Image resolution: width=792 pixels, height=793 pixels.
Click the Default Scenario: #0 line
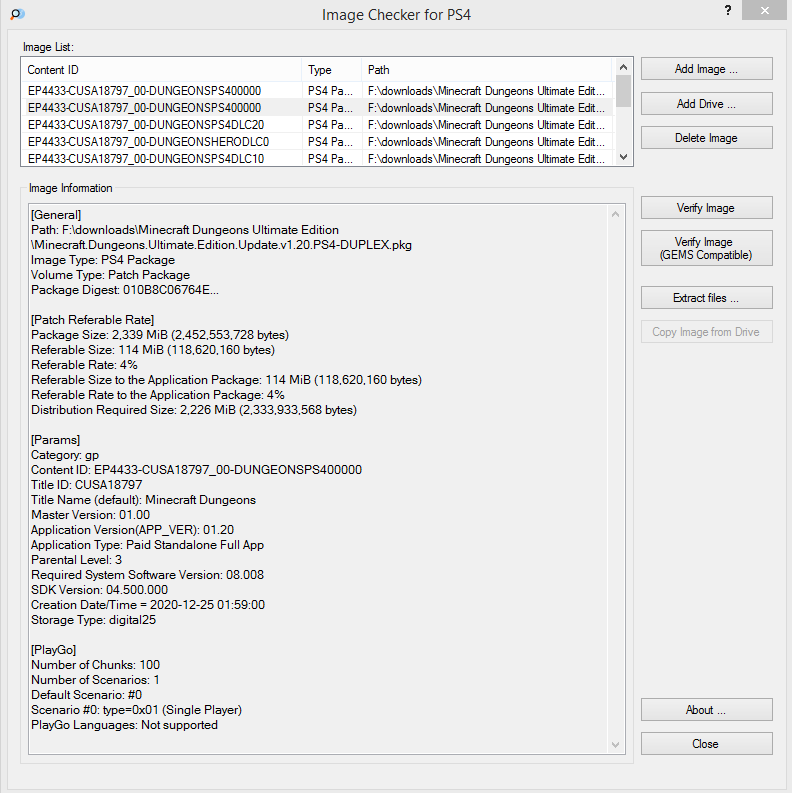click(x=86, y=695)
